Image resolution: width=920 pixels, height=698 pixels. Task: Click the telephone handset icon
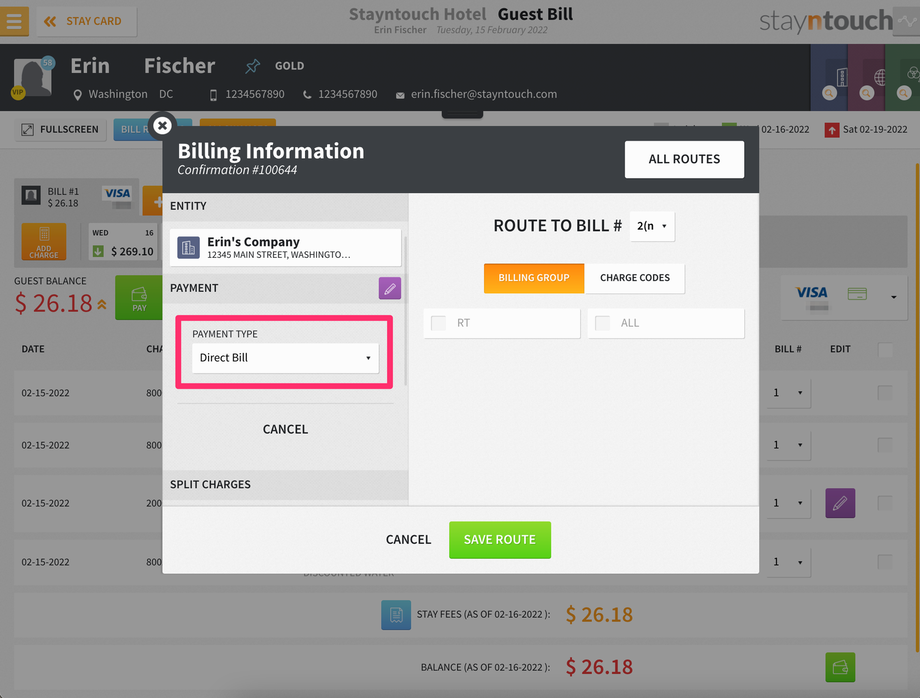click(x=307, y=95)
